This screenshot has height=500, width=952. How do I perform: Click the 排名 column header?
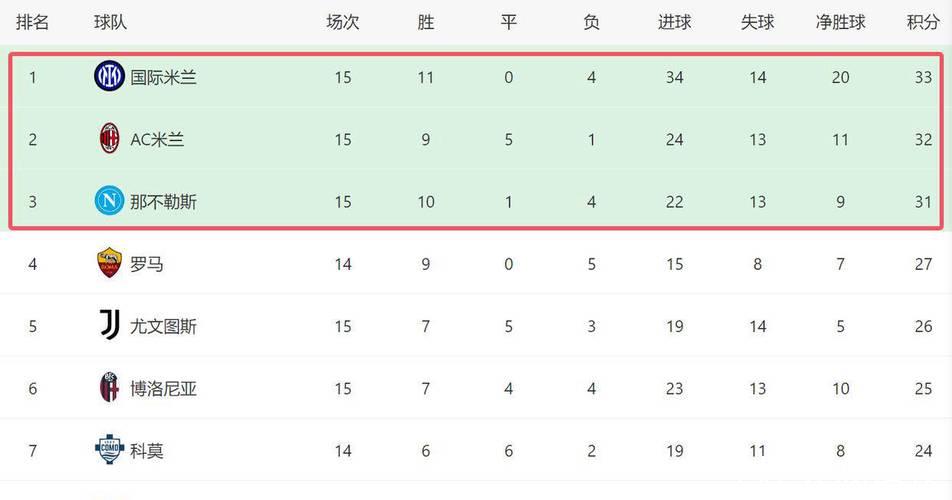click(32, 22)
